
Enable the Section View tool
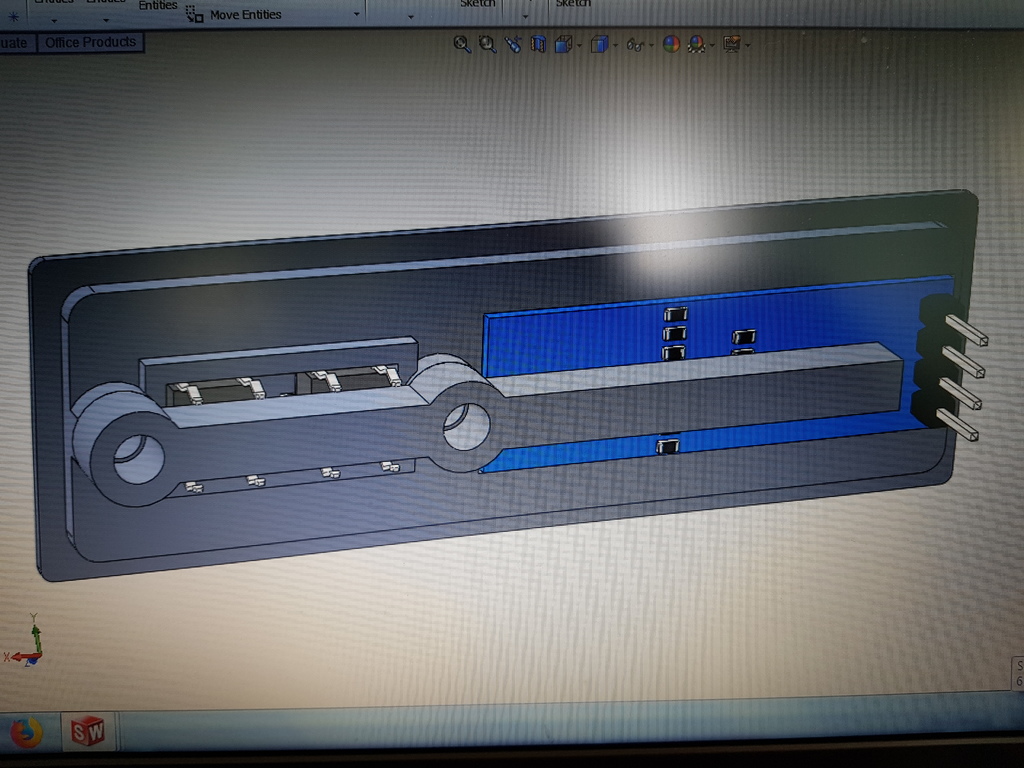coord(537,44)
